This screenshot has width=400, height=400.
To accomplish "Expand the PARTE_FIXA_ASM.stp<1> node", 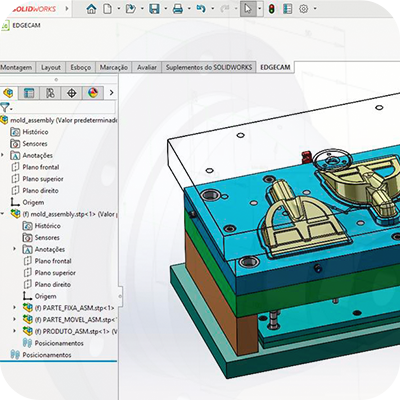I will 14,308.
